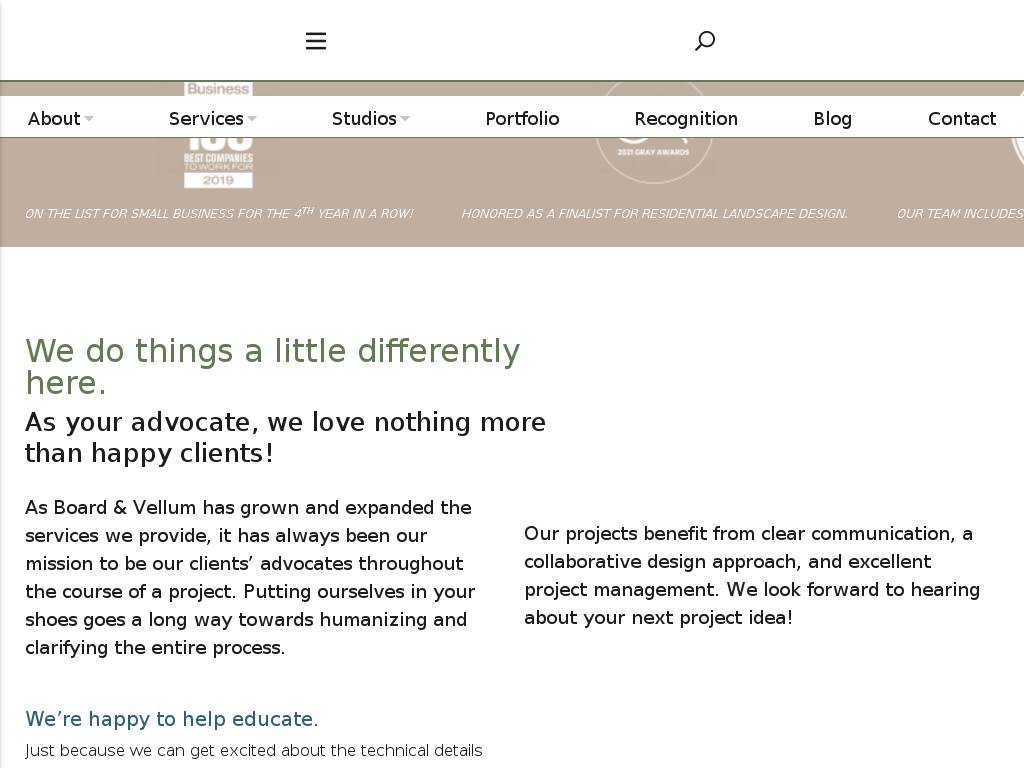1024x768 pixels.
Task: Go to the Recognition page
Action: (686, 119)
